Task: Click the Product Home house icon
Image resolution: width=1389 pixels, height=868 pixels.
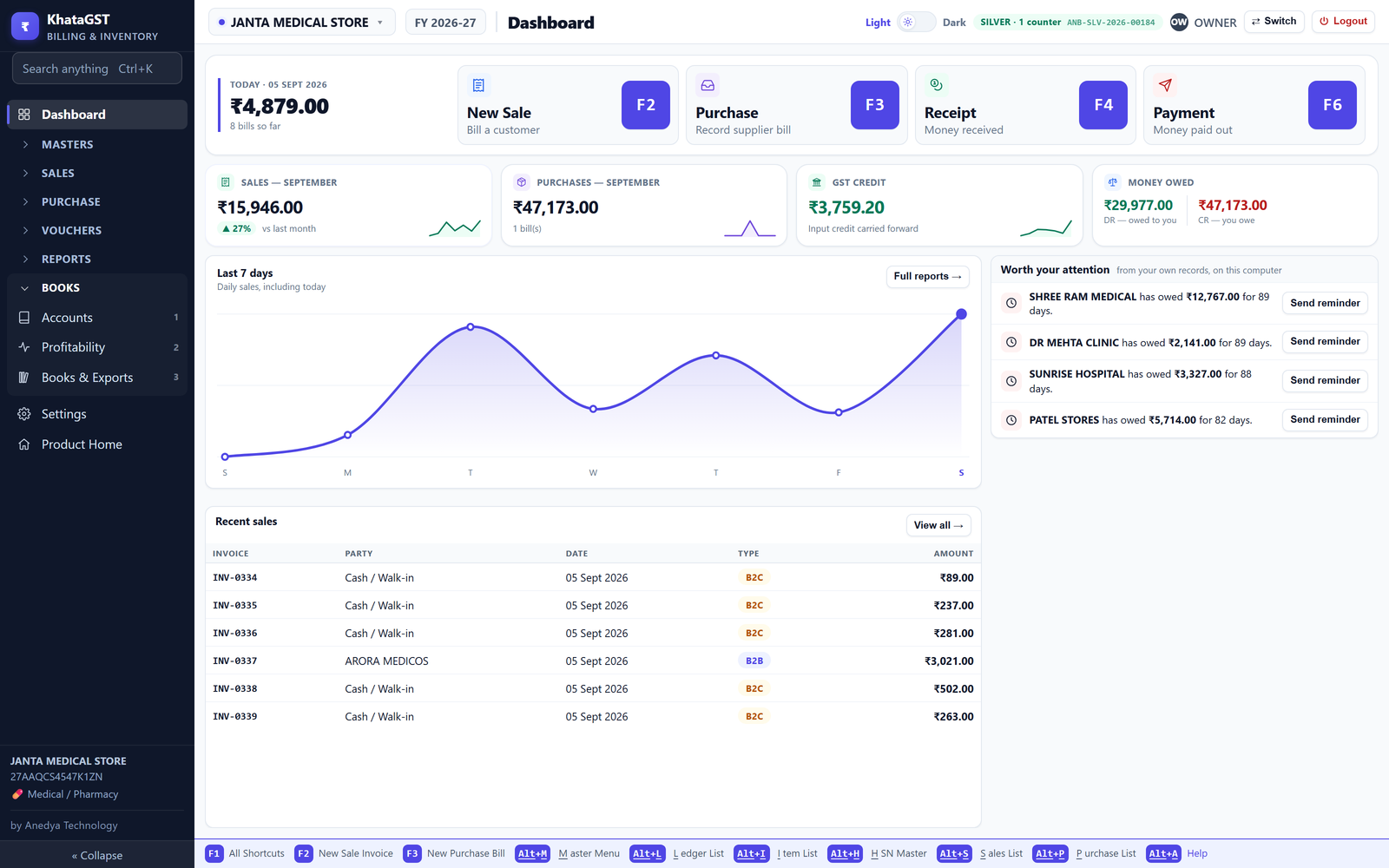Action: tap(24, 444)
